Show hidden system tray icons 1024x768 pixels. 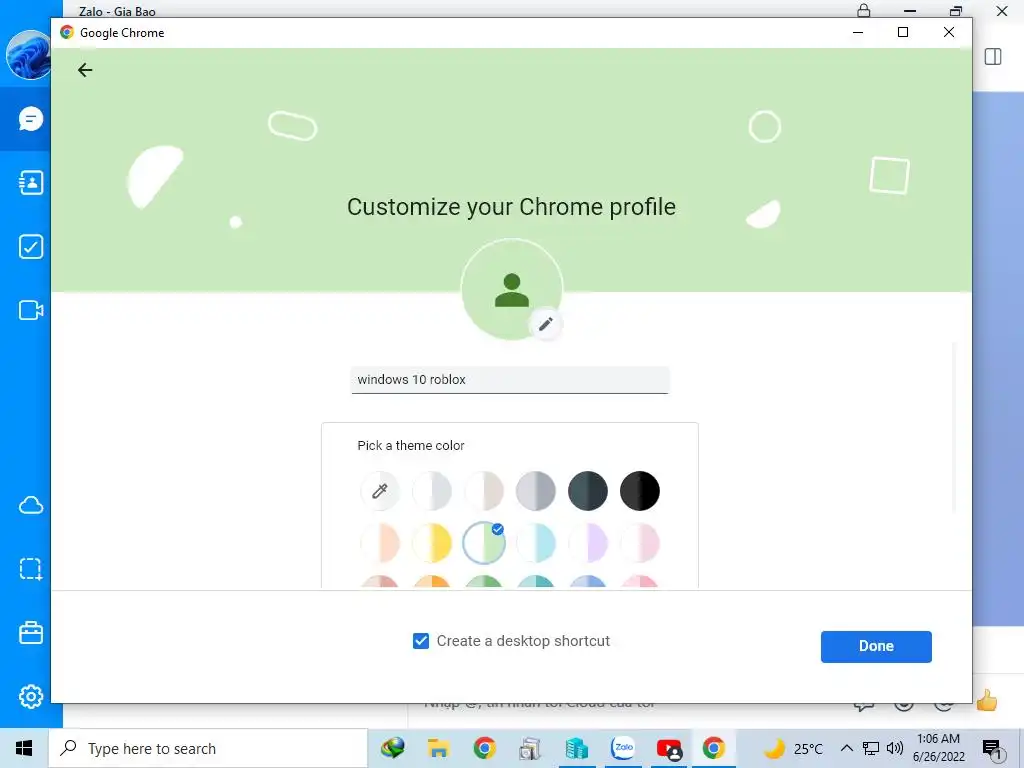(846, 748)
